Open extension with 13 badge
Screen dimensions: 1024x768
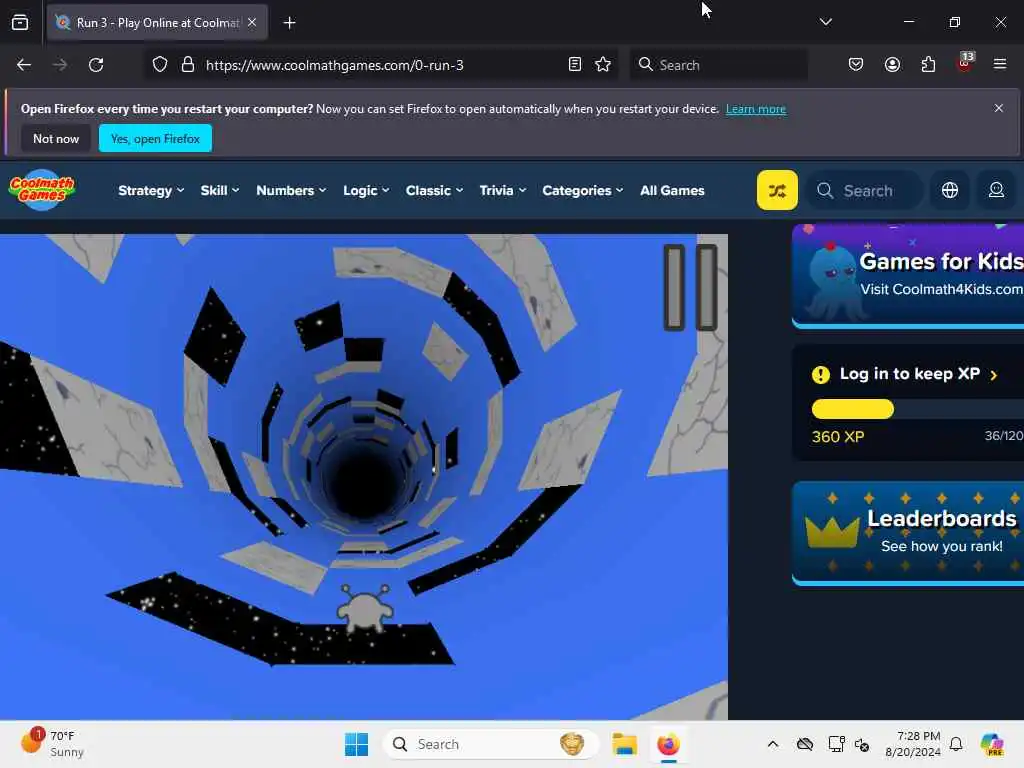point(965,64)
